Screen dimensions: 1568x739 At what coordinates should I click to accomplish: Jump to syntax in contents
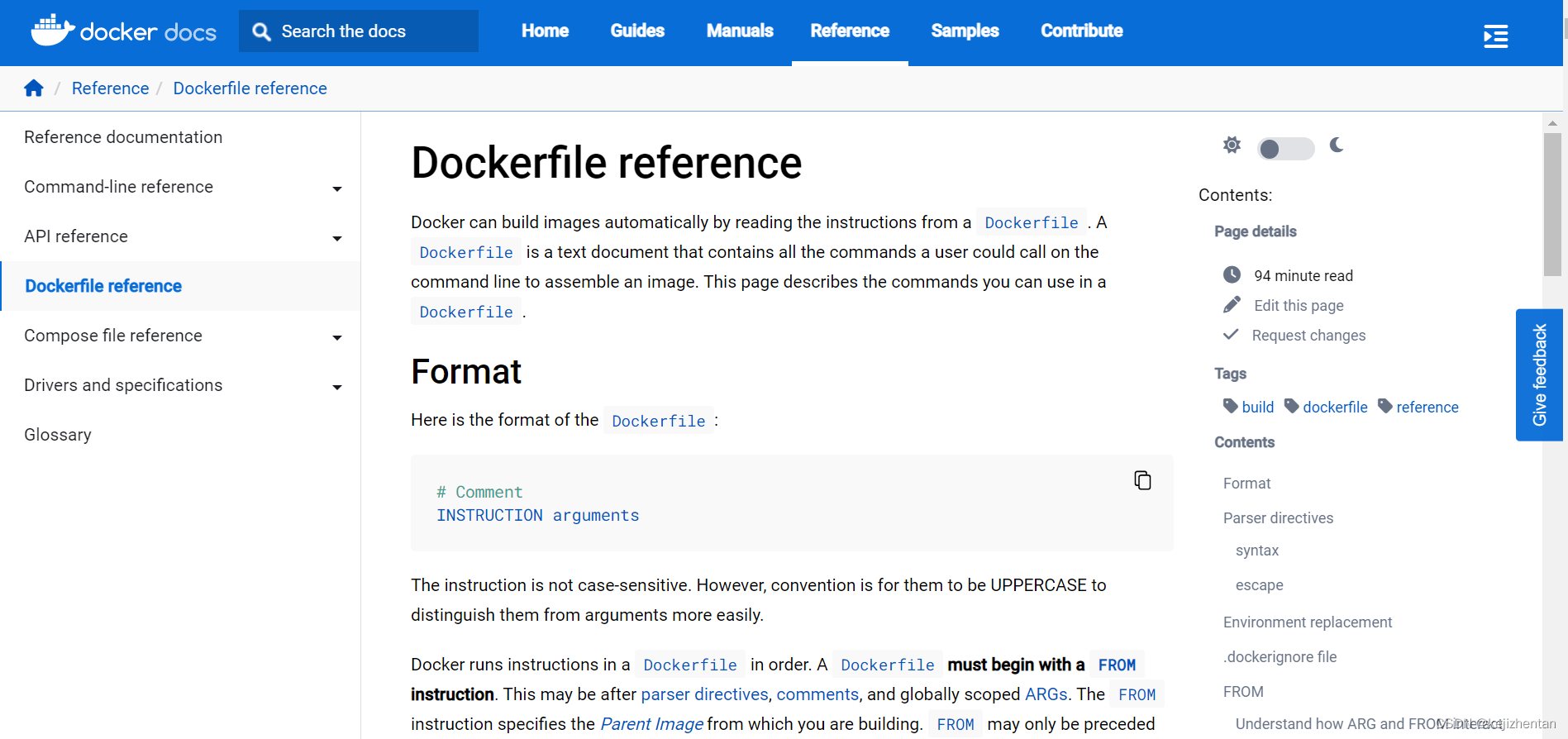click(x=1257, y=551)
